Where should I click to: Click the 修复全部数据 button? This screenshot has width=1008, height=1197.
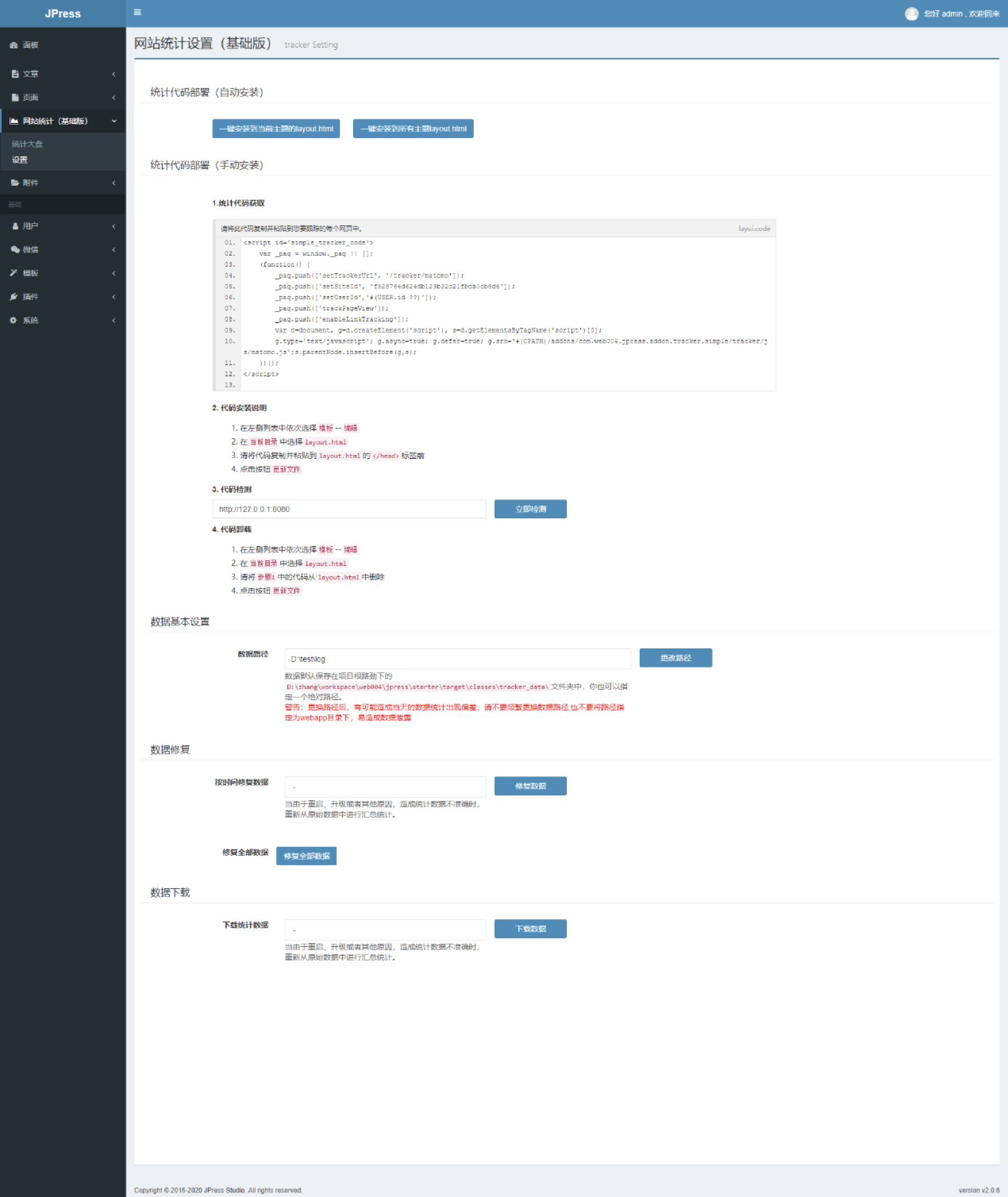306,856
